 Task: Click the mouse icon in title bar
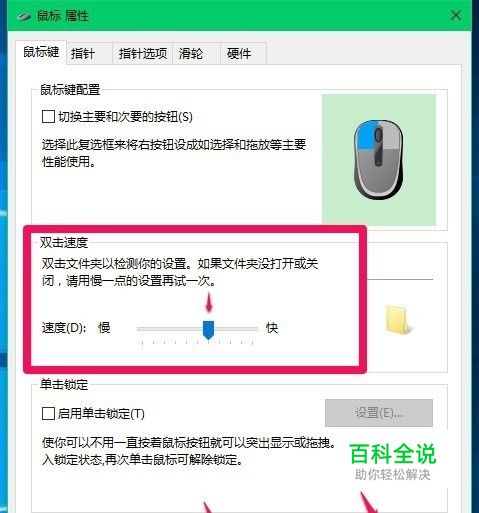(24, 16)
